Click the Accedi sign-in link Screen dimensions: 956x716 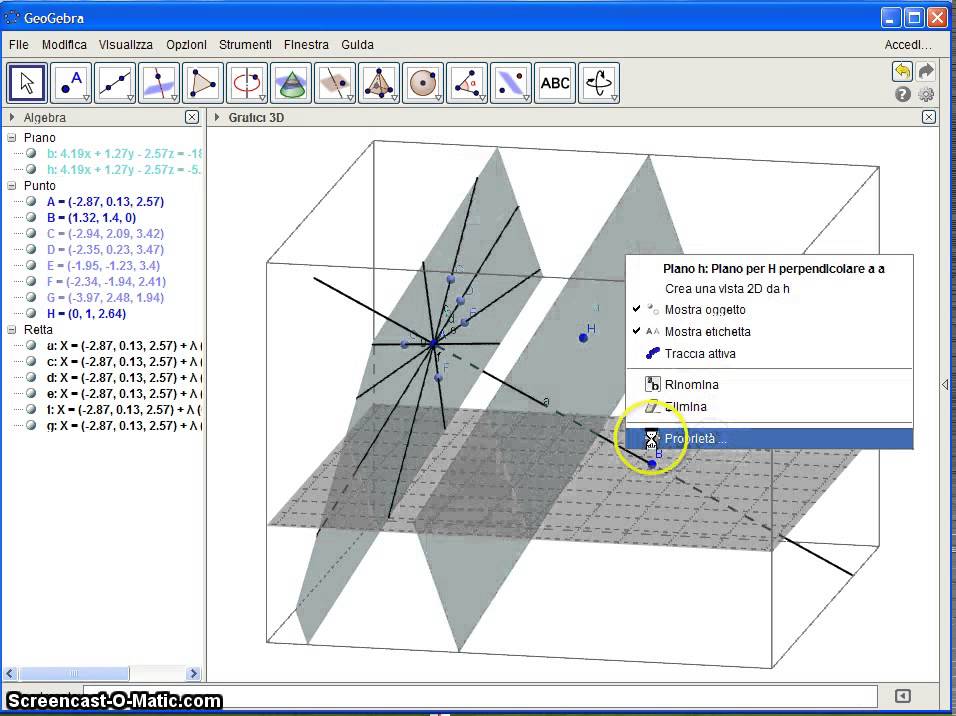coord(908,45)
